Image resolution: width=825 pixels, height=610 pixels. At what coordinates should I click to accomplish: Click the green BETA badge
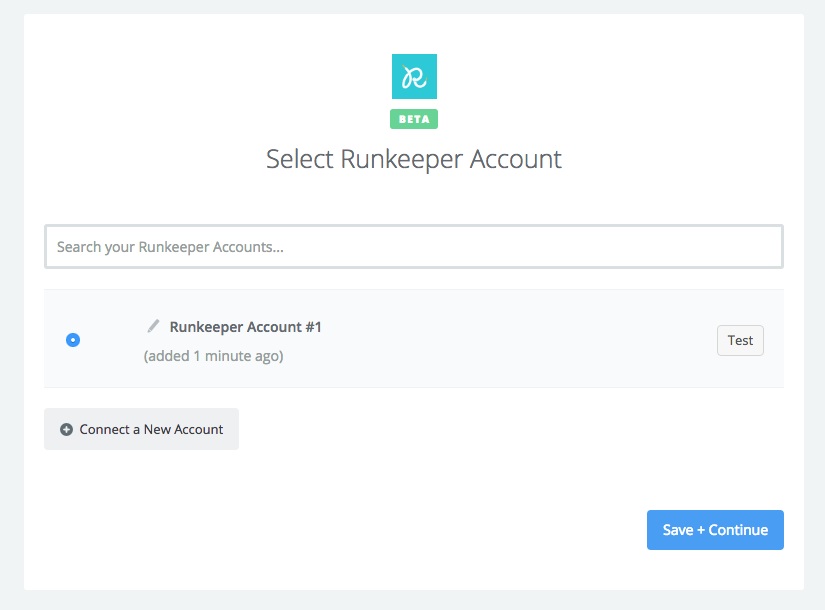(x=414, y=119)
